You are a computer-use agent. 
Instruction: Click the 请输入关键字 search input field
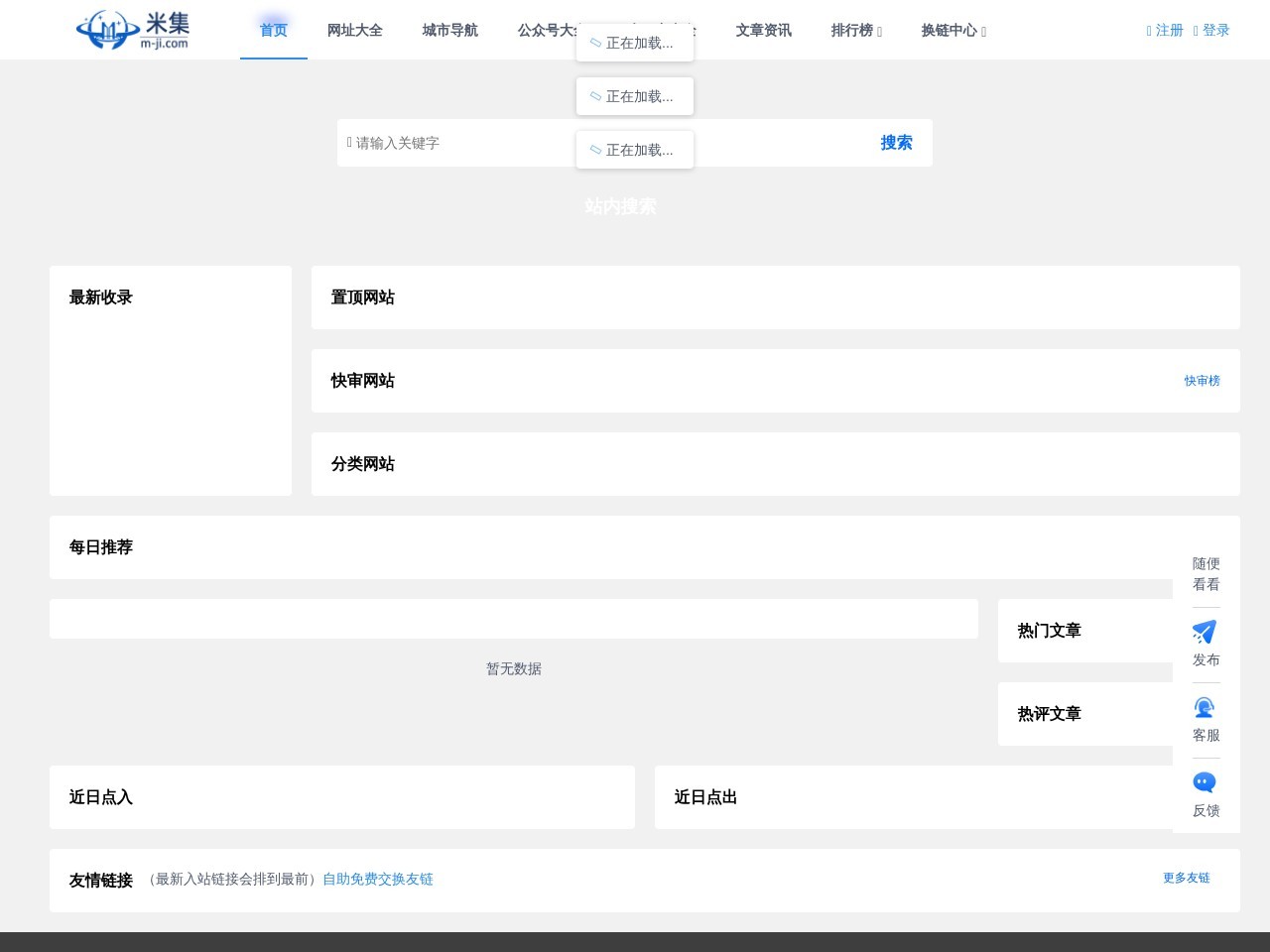point(456,143)
